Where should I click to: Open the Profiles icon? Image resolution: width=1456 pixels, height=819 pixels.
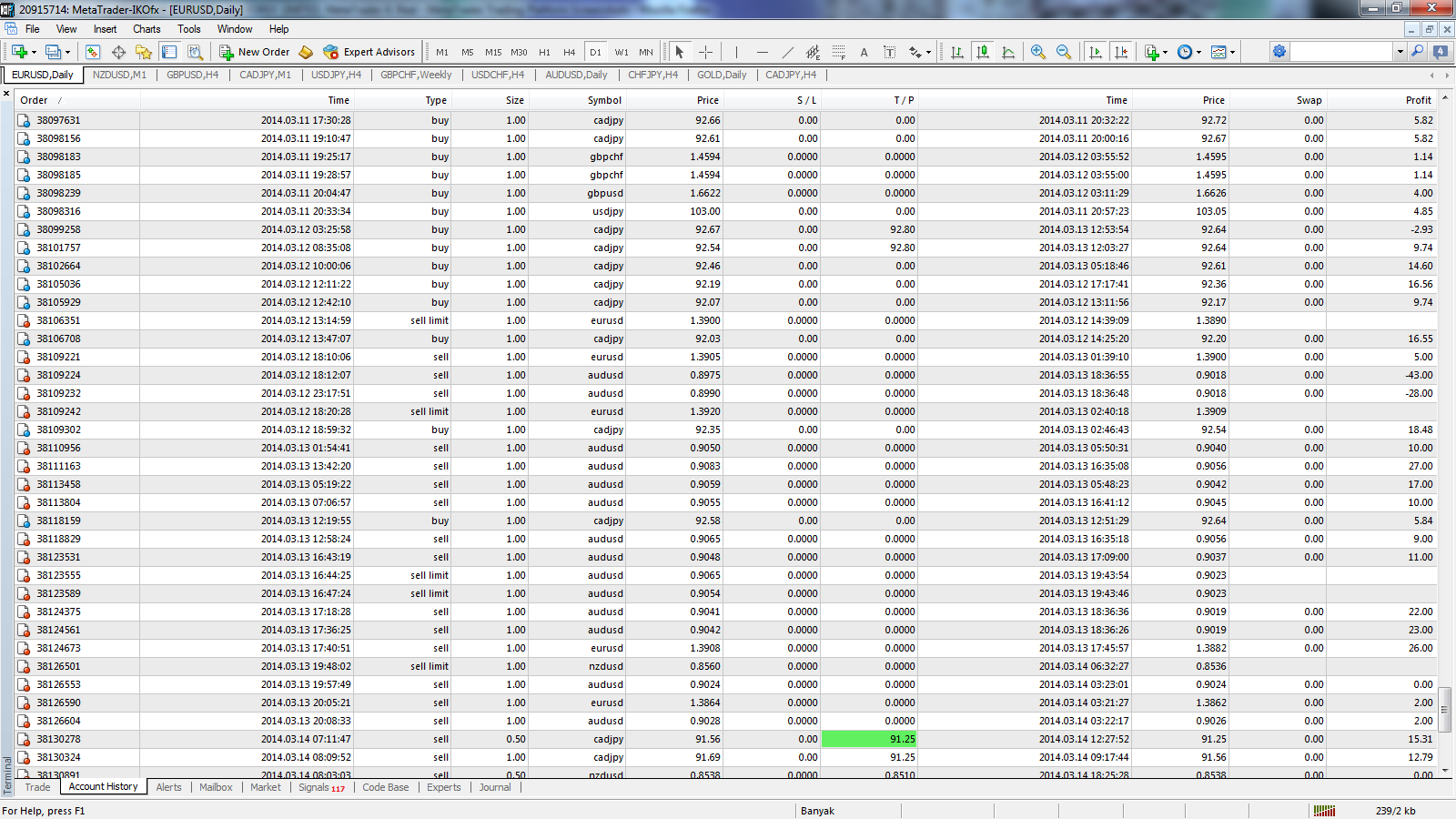click(53, 52)
